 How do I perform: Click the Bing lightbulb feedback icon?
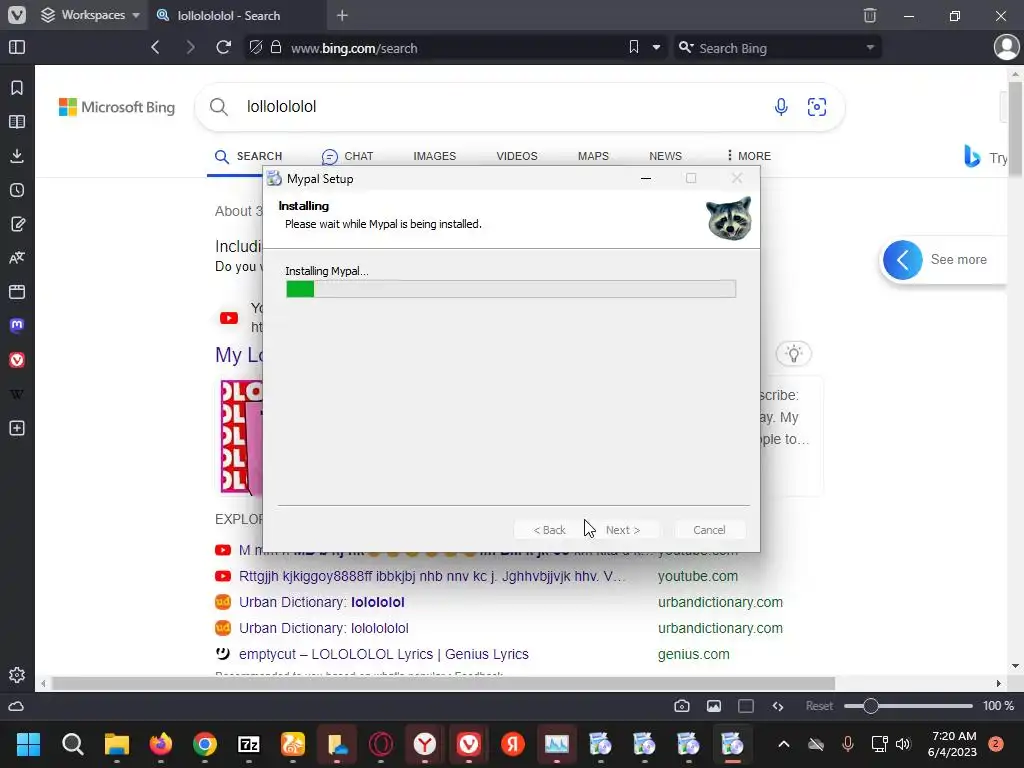[x=793, y=354]
